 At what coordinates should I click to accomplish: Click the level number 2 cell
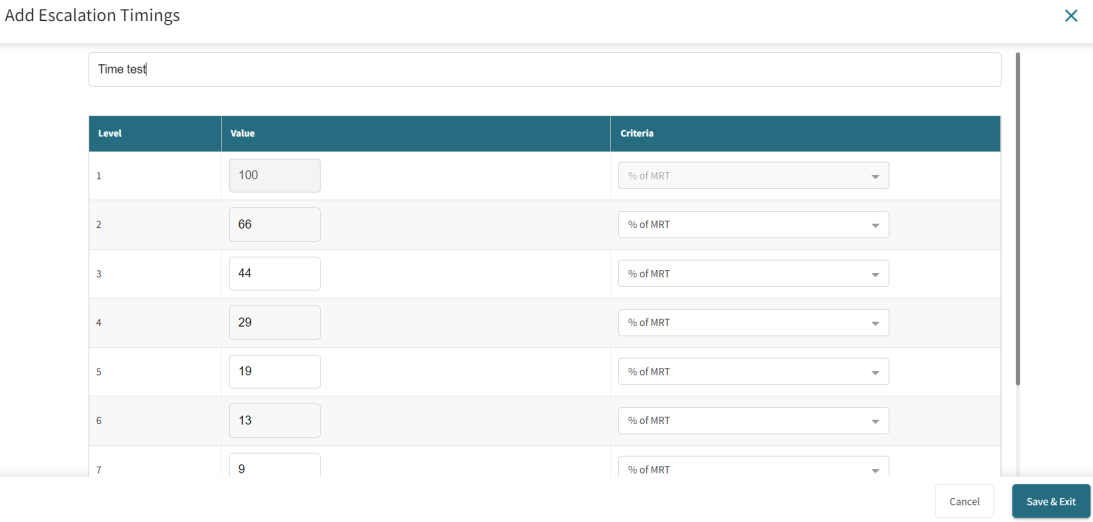point(155,224)
